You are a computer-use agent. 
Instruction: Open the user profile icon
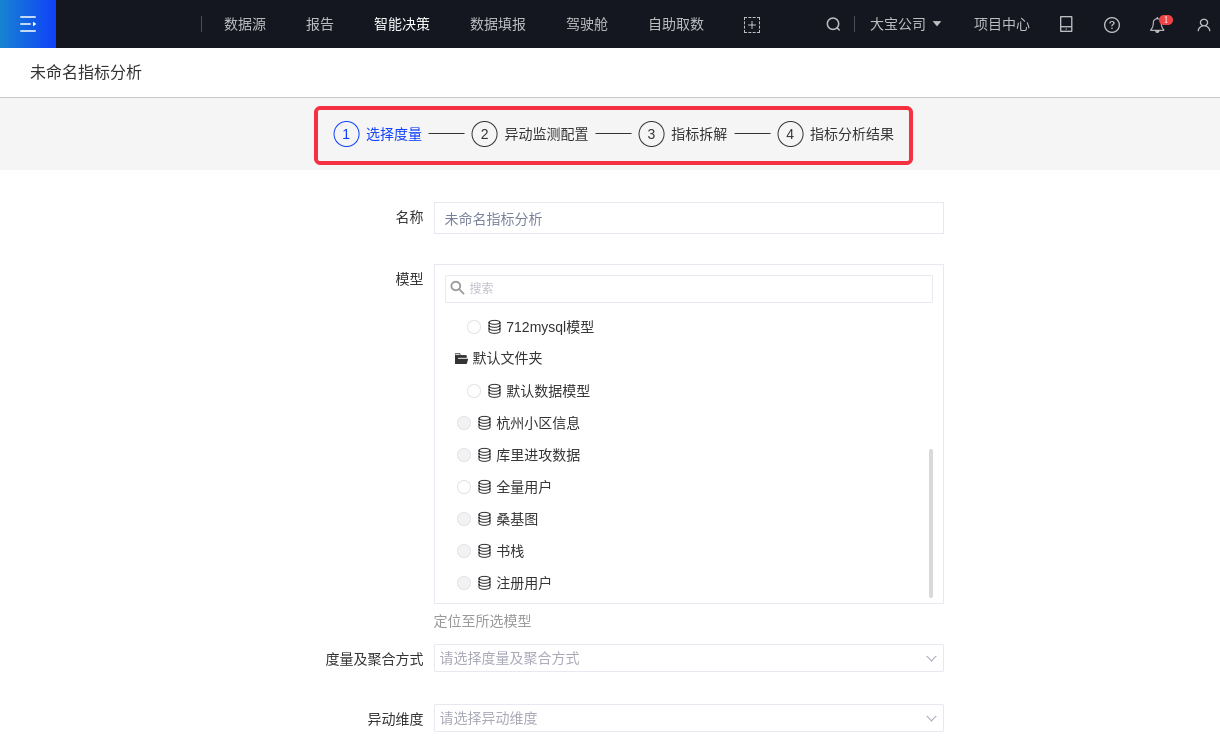pyautogui.click(x=1203, y=25)
